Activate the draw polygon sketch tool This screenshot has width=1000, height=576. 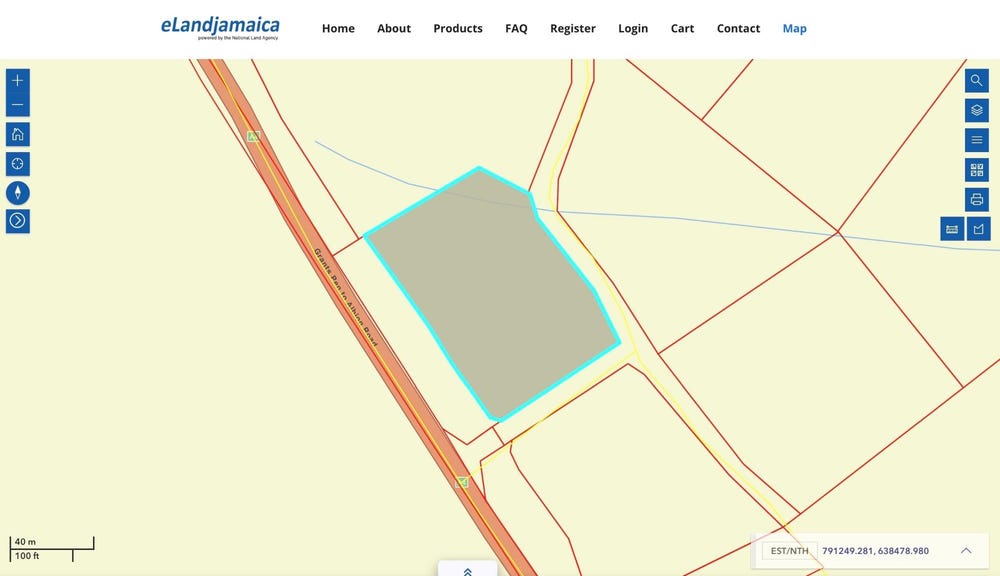[978, 229]
